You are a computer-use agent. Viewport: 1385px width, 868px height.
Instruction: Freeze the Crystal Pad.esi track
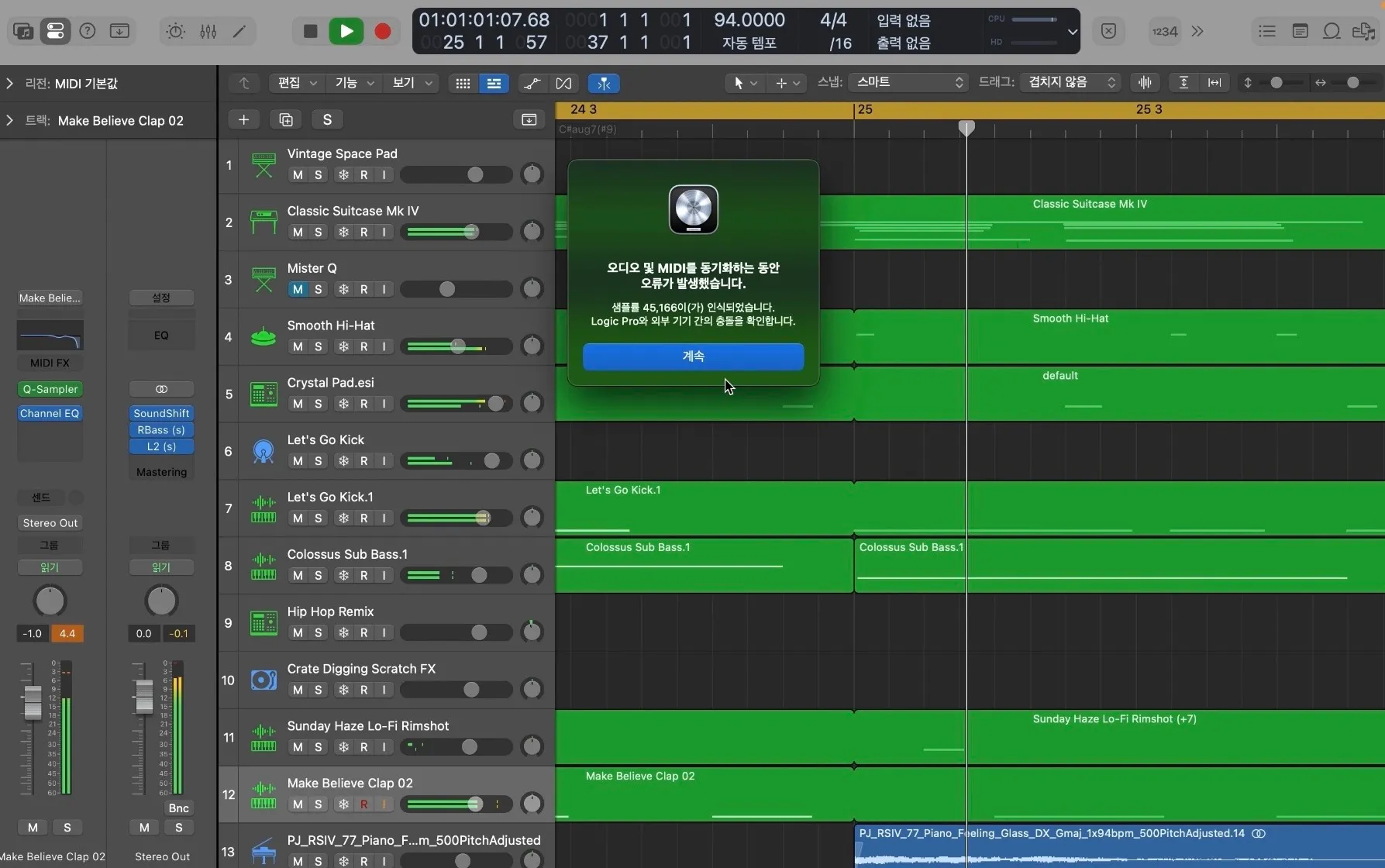343,404
